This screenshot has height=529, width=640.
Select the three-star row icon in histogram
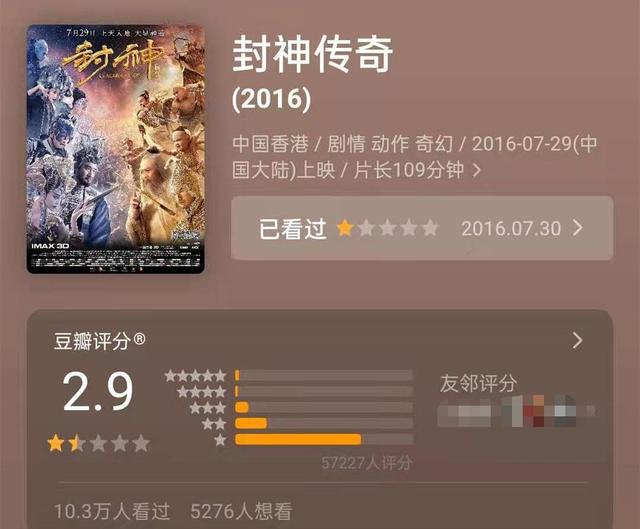pyautogui.click(x=208, y=407)
